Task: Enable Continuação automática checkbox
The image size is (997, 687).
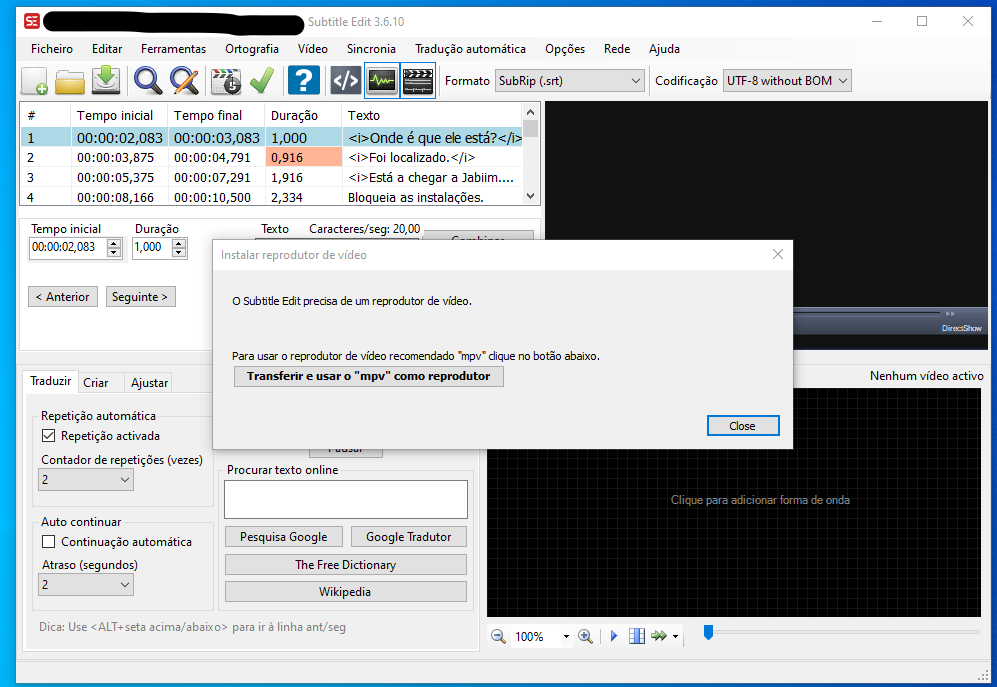Action: tap(48, 542)
